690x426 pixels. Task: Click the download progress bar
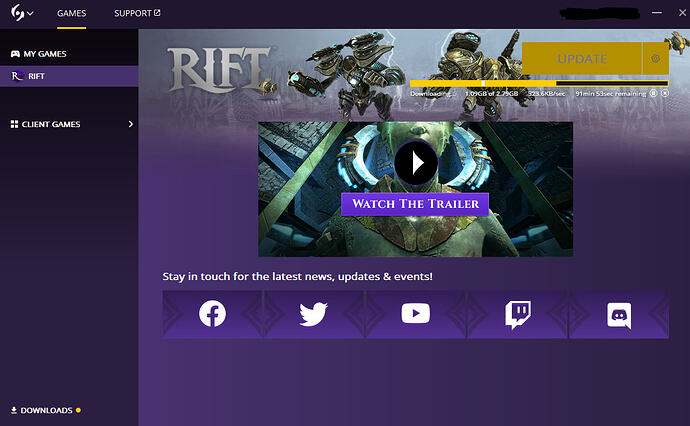pos(539,83)
